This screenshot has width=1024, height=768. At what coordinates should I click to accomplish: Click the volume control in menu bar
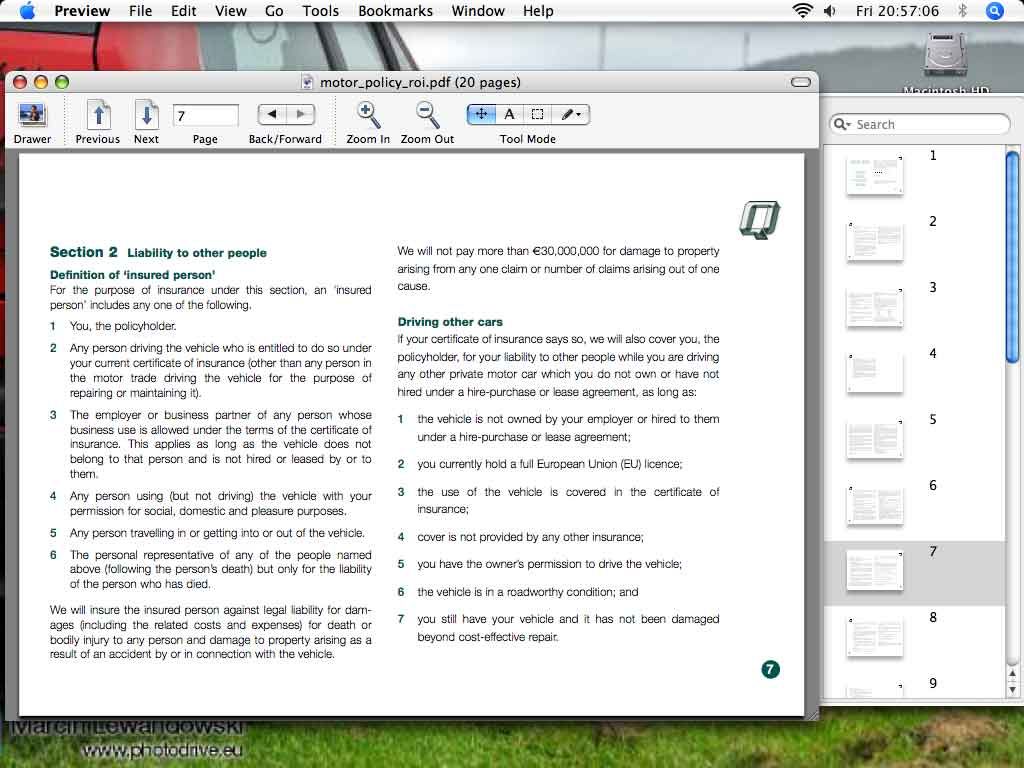click(x=830, y=11)
